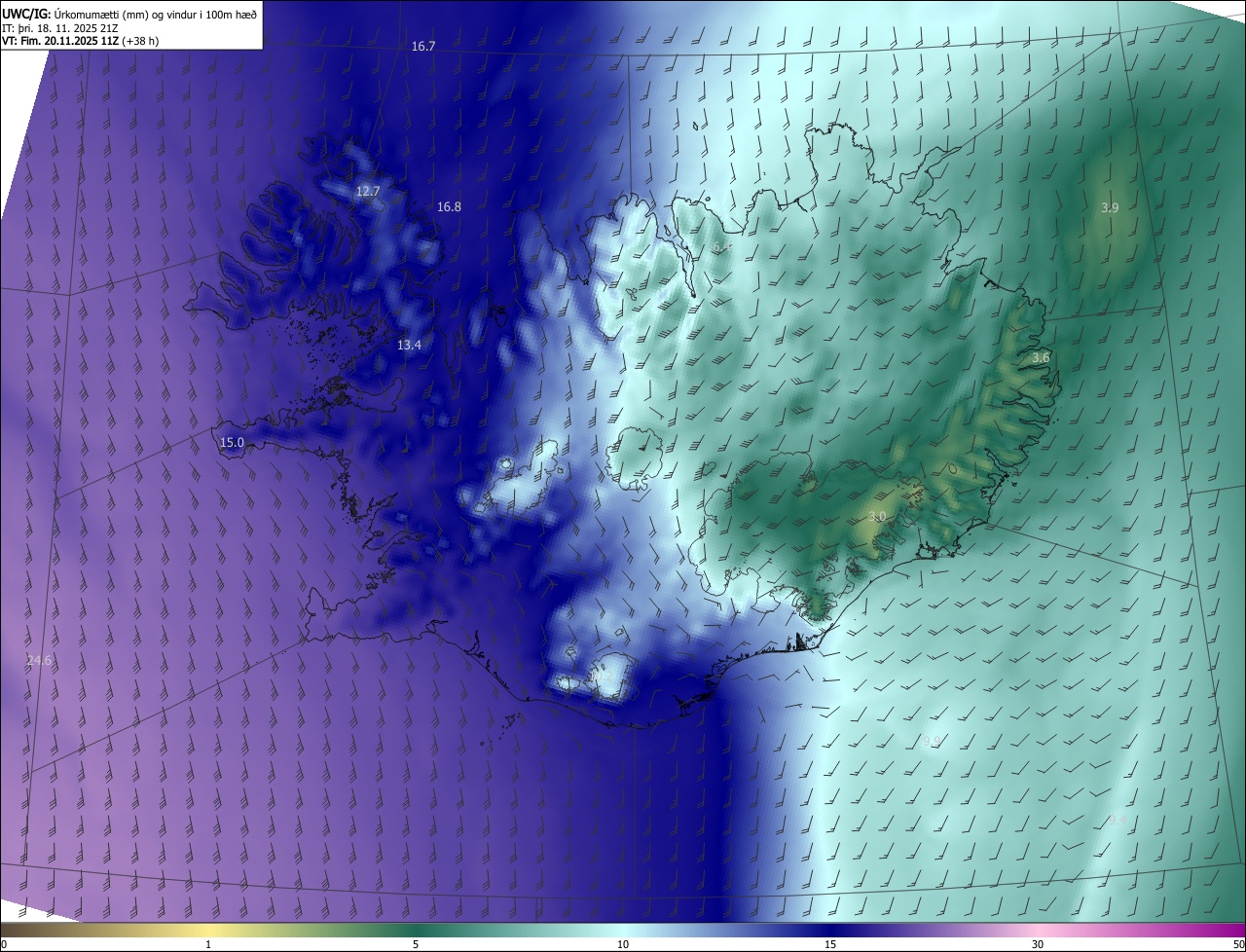Click the '50' tick on color scale

[1238, 944]
